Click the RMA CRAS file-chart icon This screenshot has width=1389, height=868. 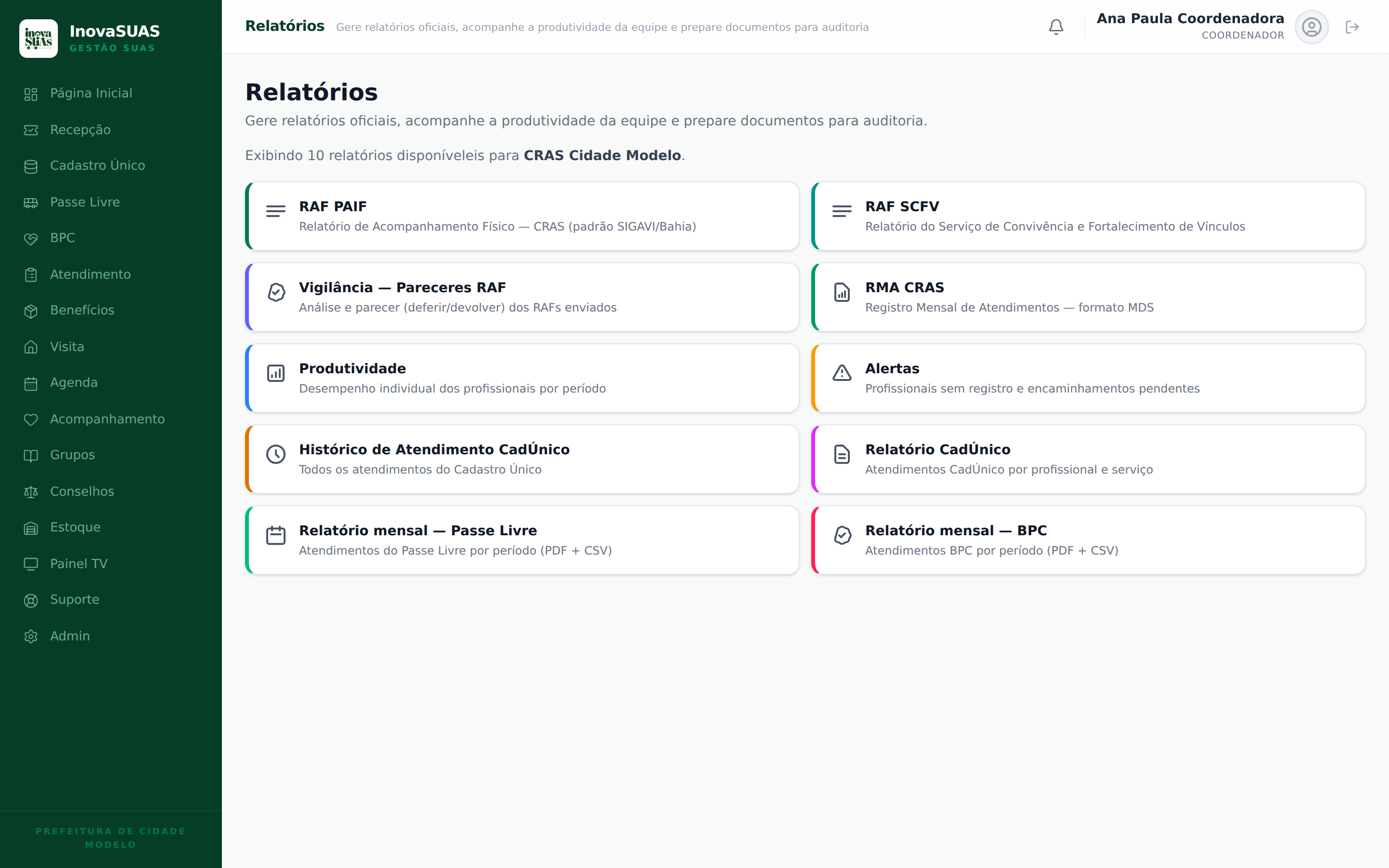(842, 292)
